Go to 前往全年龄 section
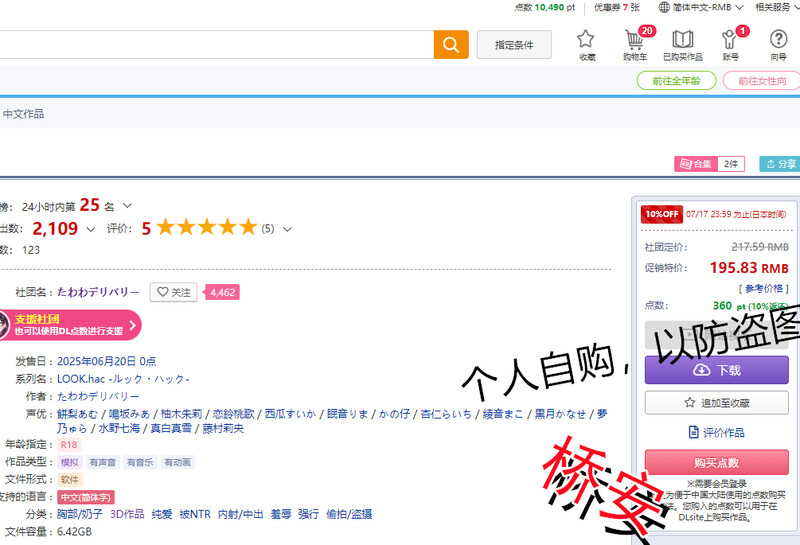Viewport: 800px width, 545px height. pyautogui.click(x=676, y=81)
